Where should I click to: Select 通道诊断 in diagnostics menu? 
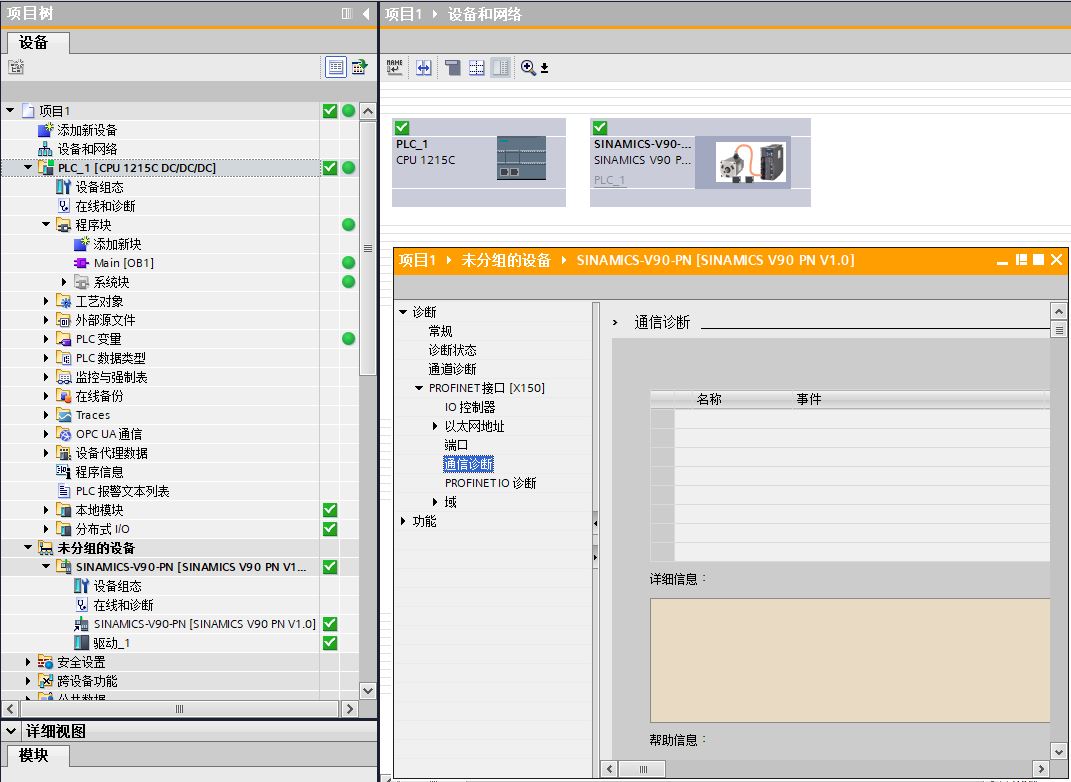pyautogui.click(x=452, y=369)
